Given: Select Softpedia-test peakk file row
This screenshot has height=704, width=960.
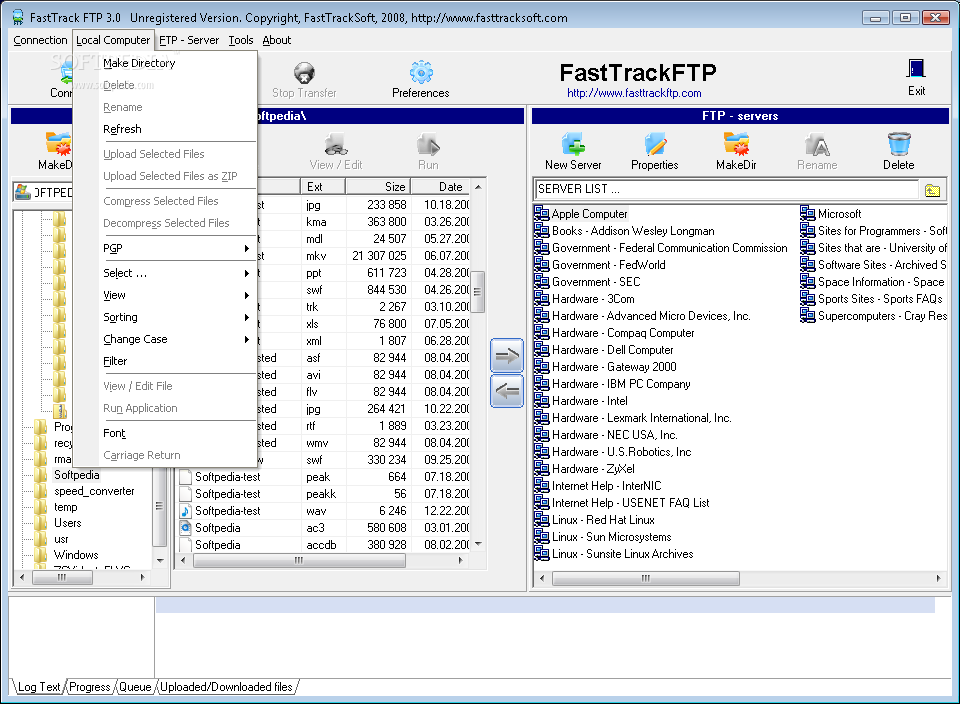Looking at the screenshot, I should point(324,493).
